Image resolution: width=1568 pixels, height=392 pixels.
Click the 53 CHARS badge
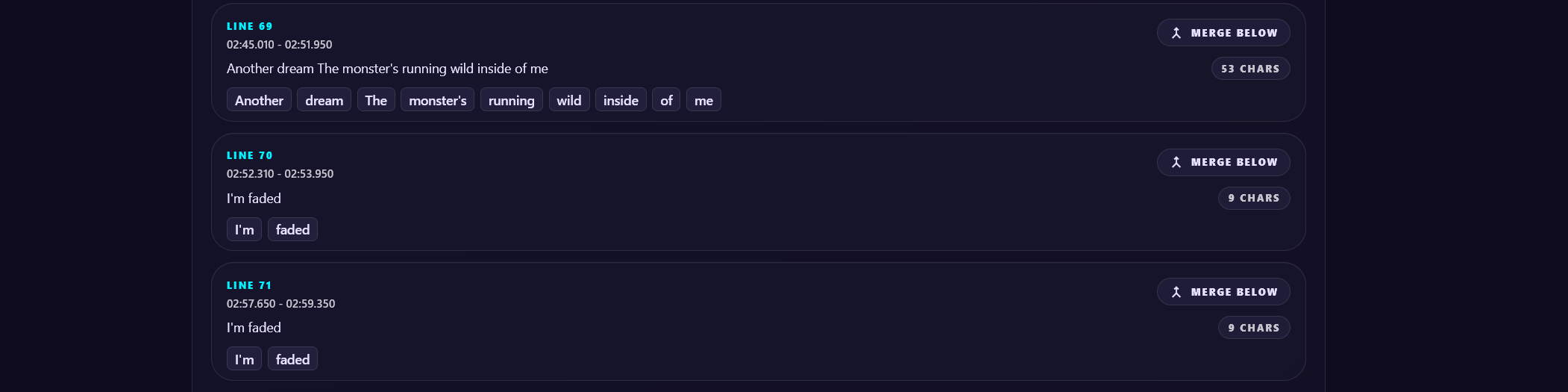[1250, 69]
